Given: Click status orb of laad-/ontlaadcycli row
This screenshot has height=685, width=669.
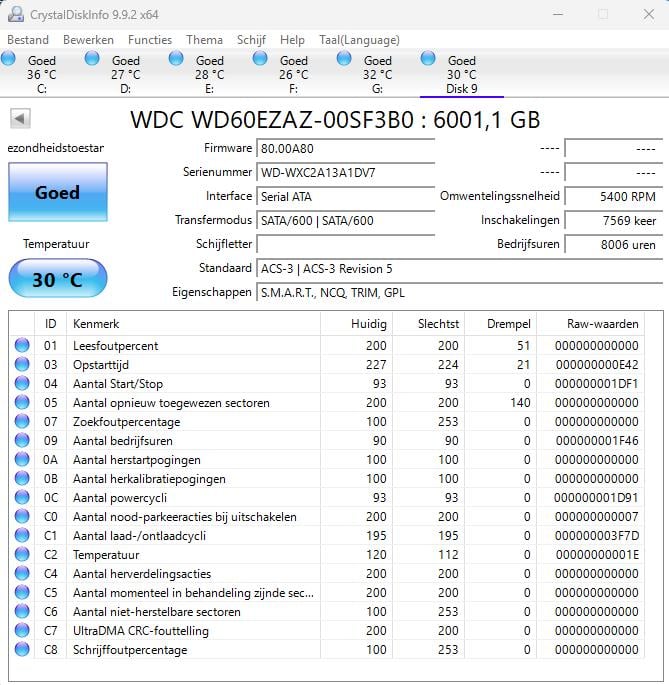Looking at the screenshot, I should coord(22,535).
